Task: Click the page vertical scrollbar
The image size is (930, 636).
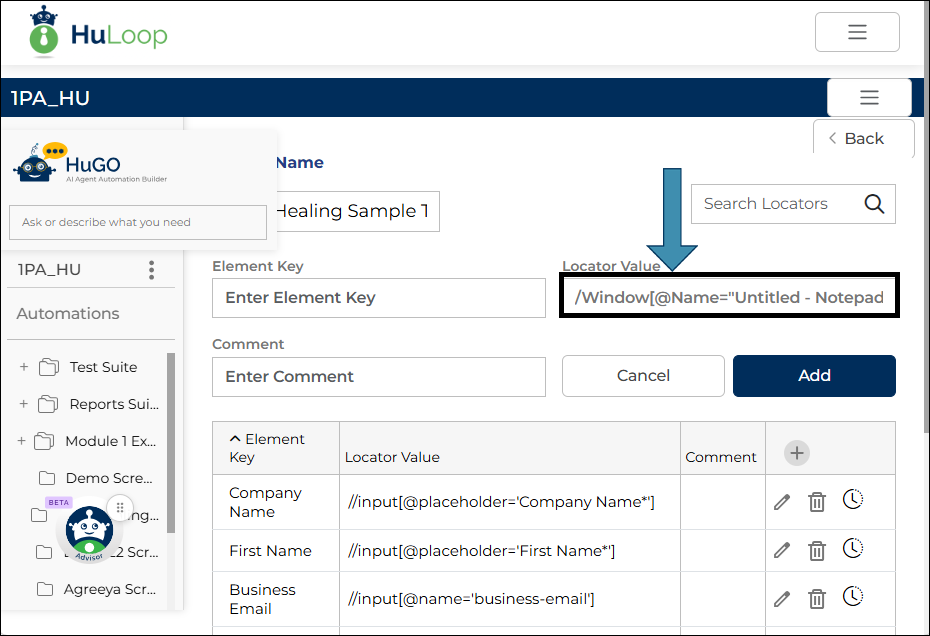Action: [926, 217]
